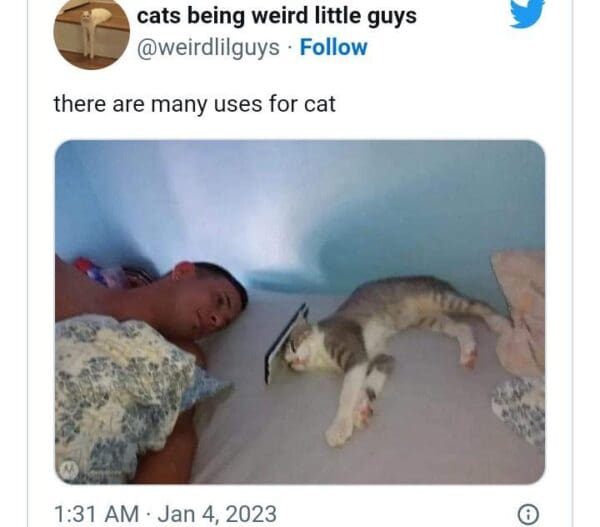Click the Jan 4, 2023 date

[x=217, y=514]
